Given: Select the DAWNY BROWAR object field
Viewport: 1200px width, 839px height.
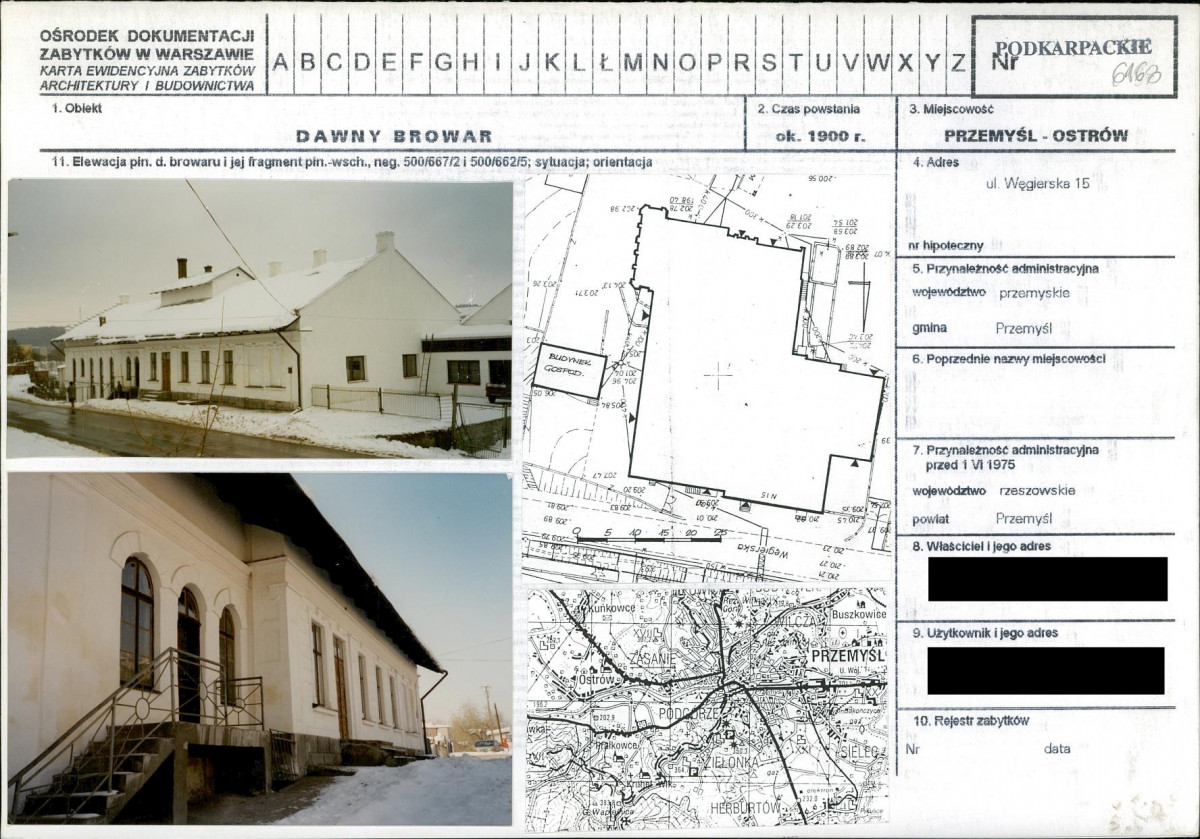Looking at the screenshot, I should pyautogui.click(x=394, y=136).
